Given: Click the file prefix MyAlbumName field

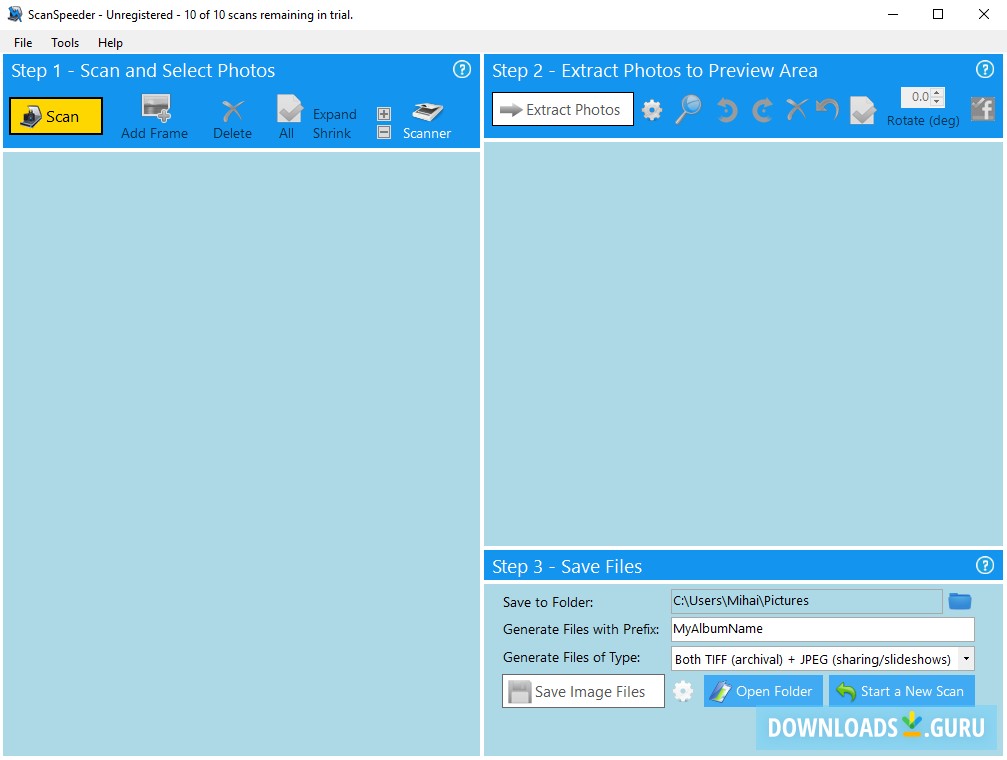Looking at the screenshot, I should 823,629.
